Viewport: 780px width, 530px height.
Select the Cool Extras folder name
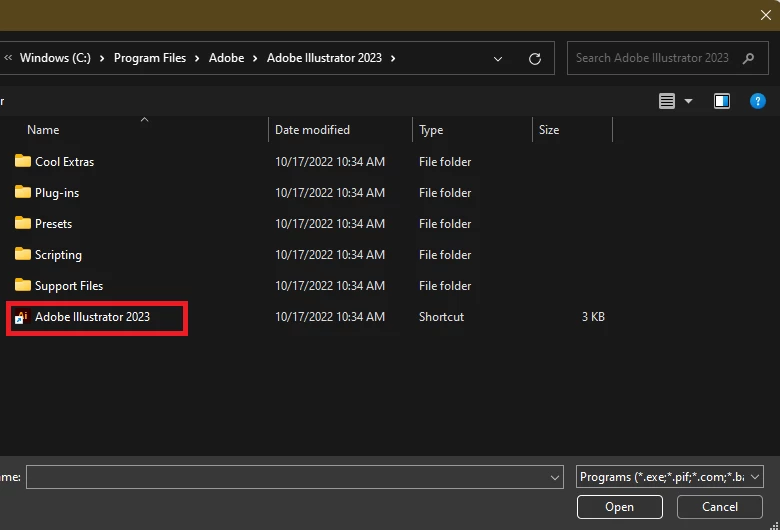[x=64, y=162]
